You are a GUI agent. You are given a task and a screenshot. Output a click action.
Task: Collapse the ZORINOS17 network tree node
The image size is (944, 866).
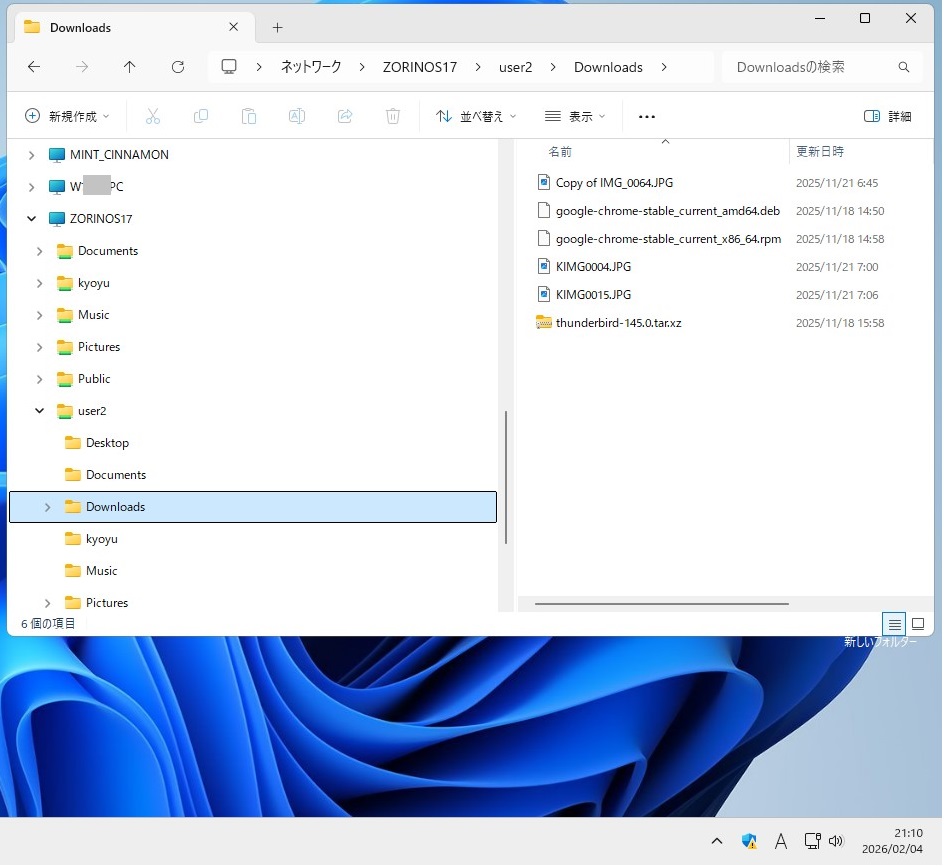32,219
